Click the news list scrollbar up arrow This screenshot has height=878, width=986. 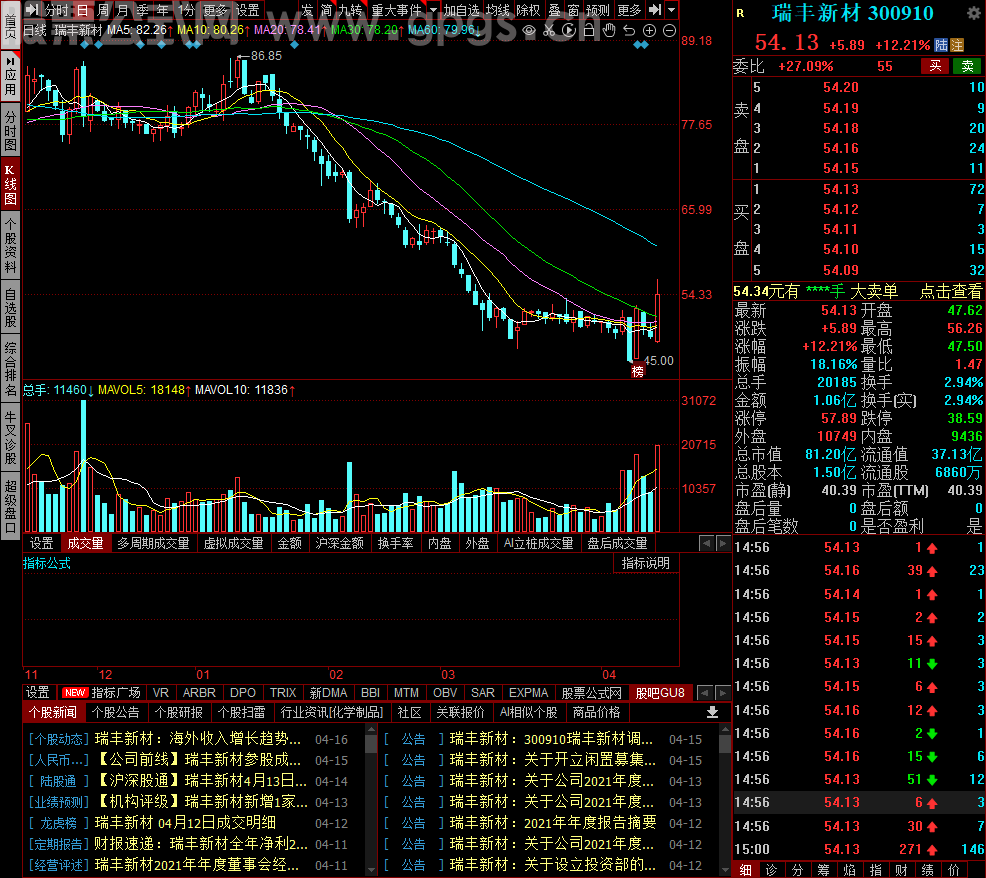(x=371, y=730)
